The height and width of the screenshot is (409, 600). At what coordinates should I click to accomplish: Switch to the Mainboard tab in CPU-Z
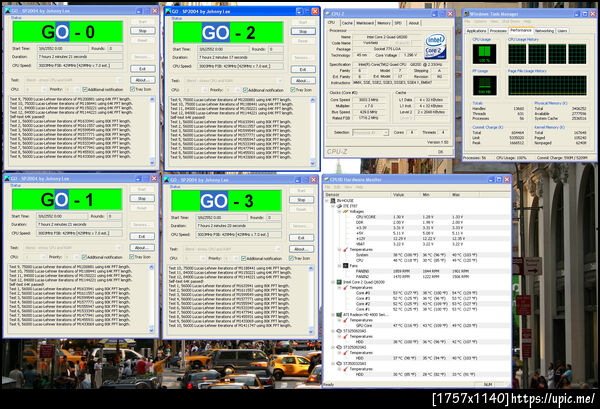365,23
